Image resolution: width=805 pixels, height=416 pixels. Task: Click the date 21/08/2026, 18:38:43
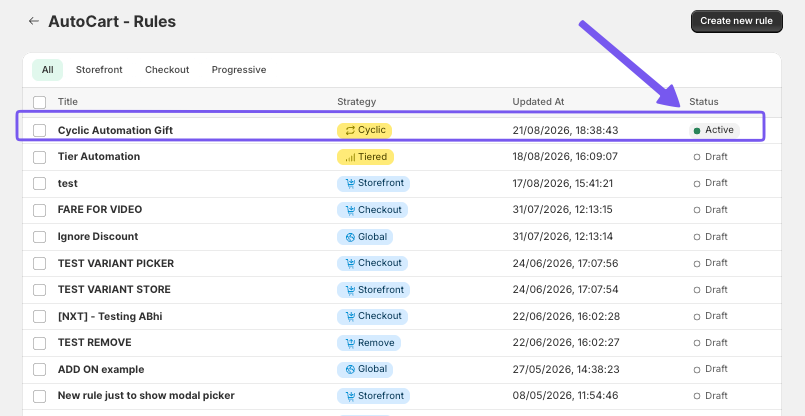point(565,130)
